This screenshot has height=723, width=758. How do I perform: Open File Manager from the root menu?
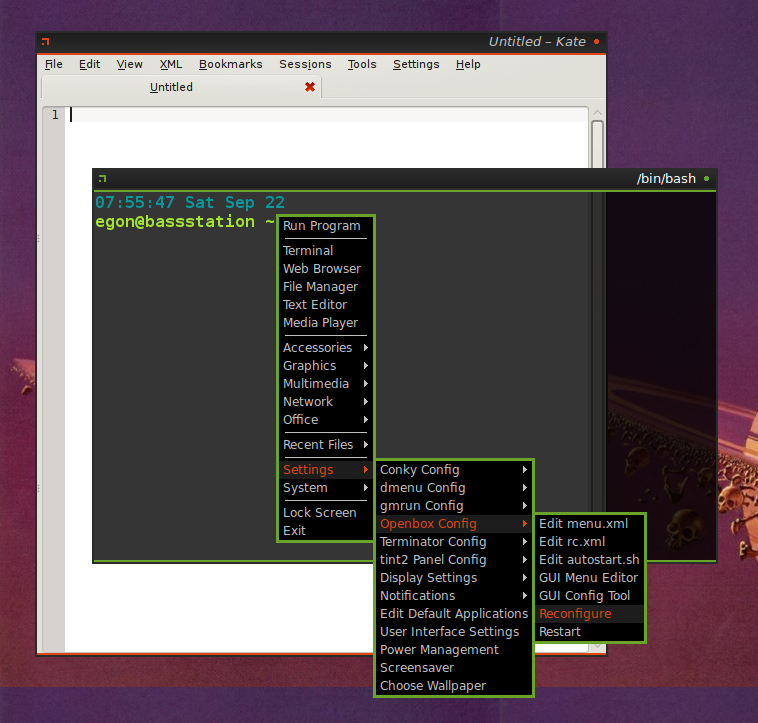tap(325, 287)
